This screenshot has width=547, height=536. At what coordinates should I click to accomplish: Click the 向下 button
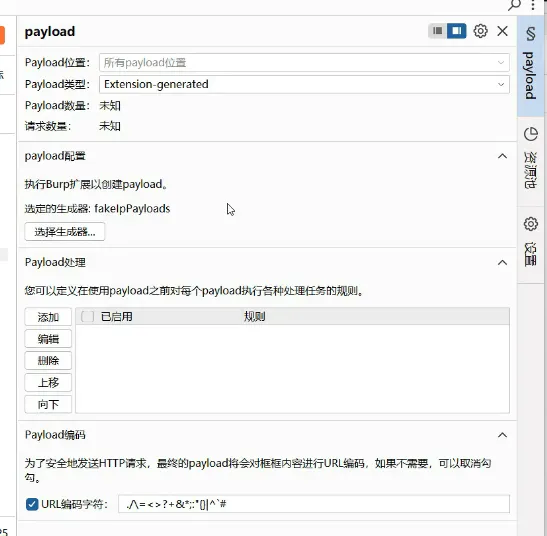[48, 404]
